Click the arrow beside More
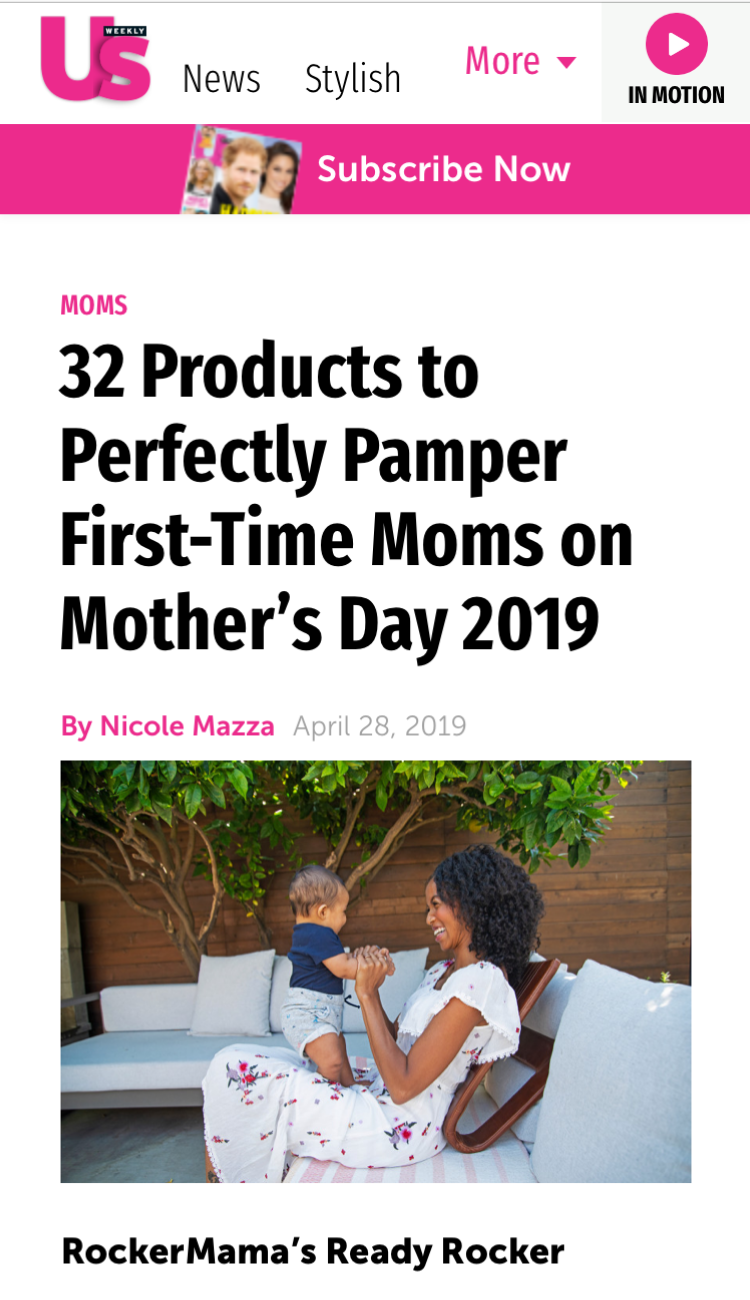This screenshot has width=750, height=1300. click(566, 63)
